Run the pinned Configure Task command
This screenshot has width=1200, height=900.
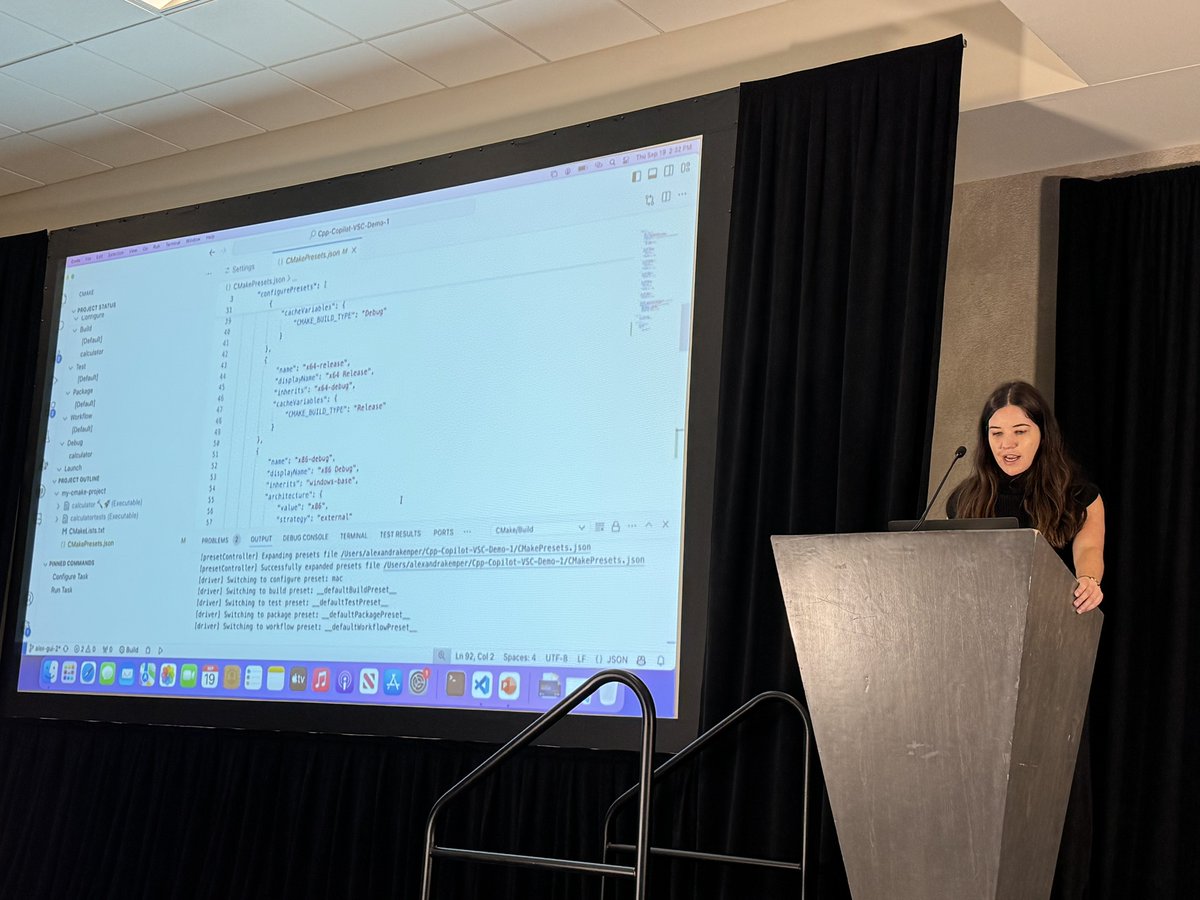tap(70, 576)
